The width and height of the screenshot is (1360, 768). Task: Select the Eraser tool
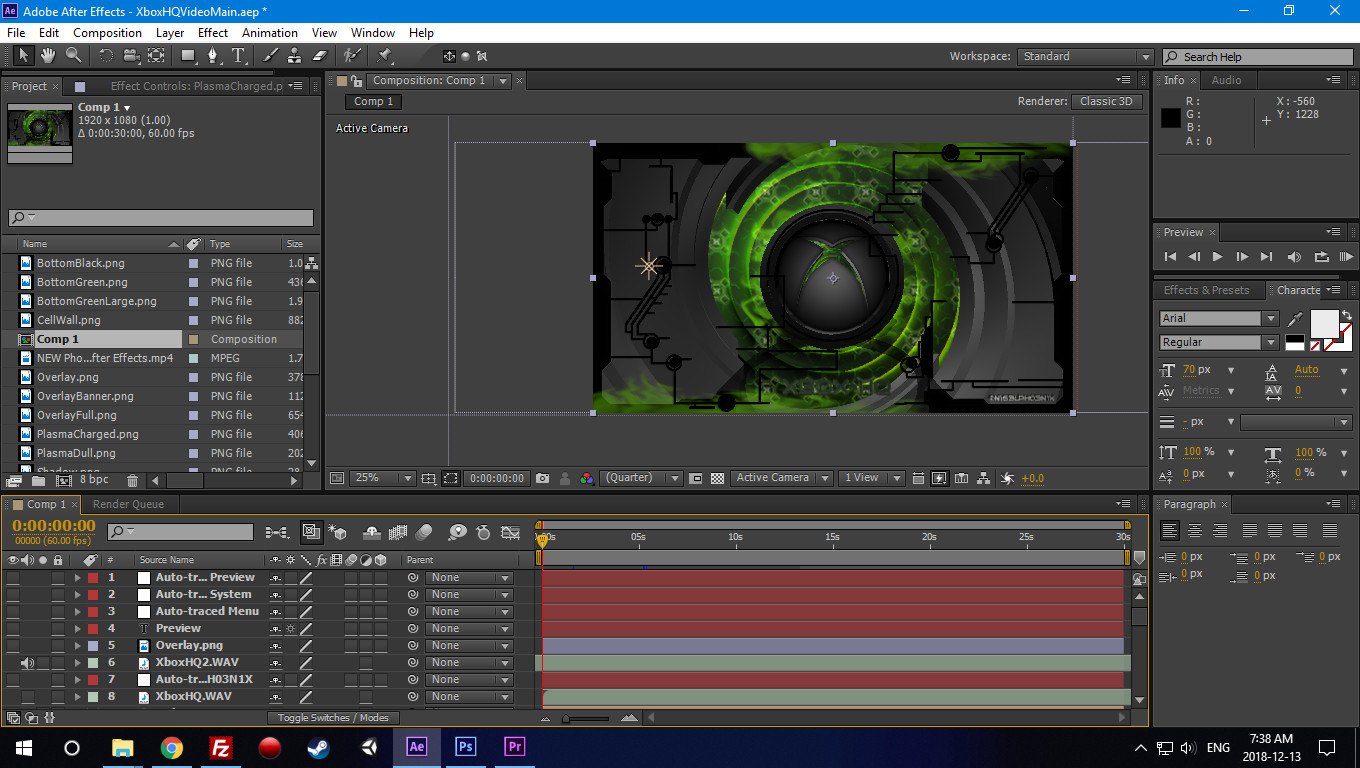[320, 56]
